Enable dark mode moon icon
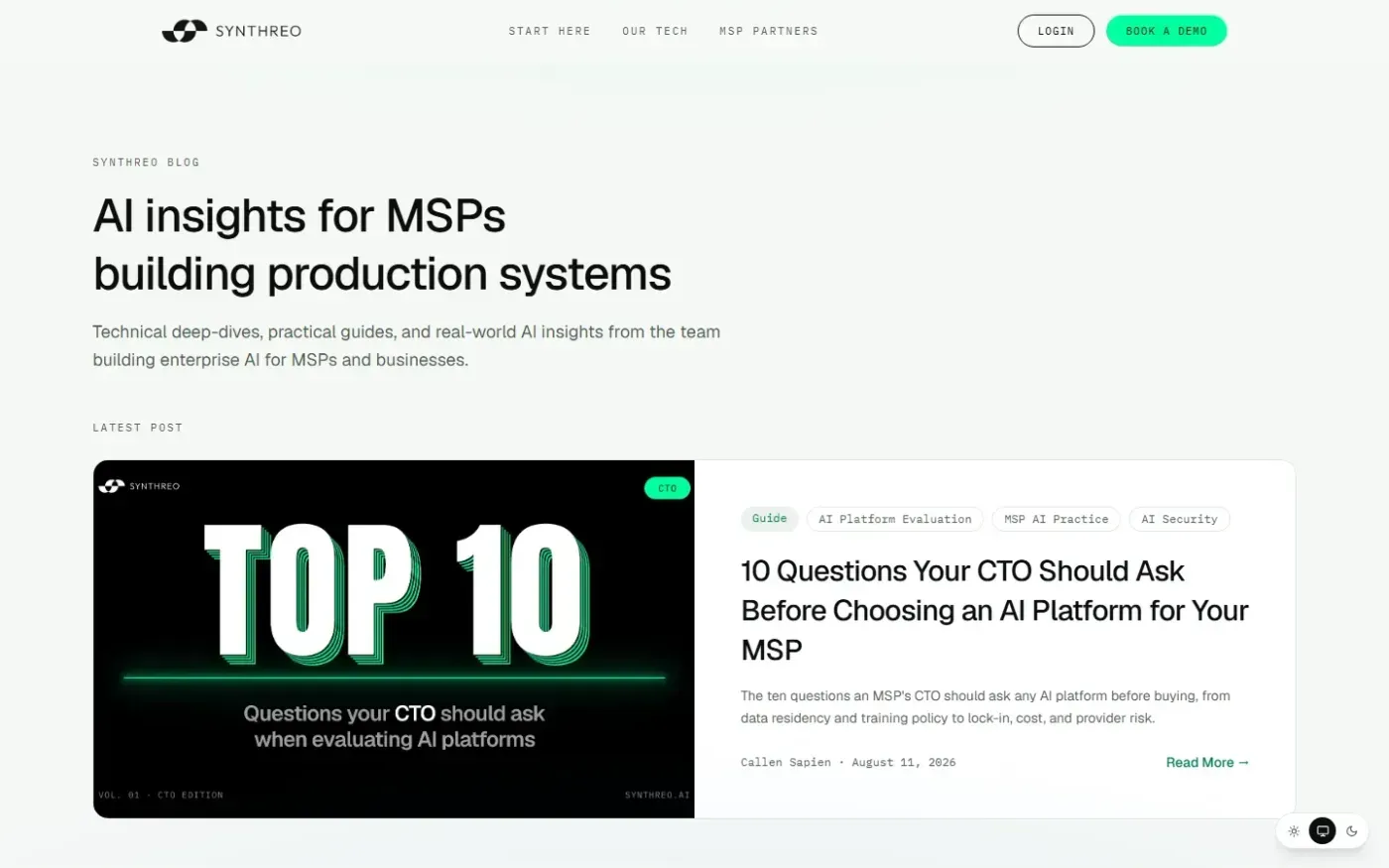This screenshot has width=1389, height=868. pyautogui.click(x=1351, y=831)
